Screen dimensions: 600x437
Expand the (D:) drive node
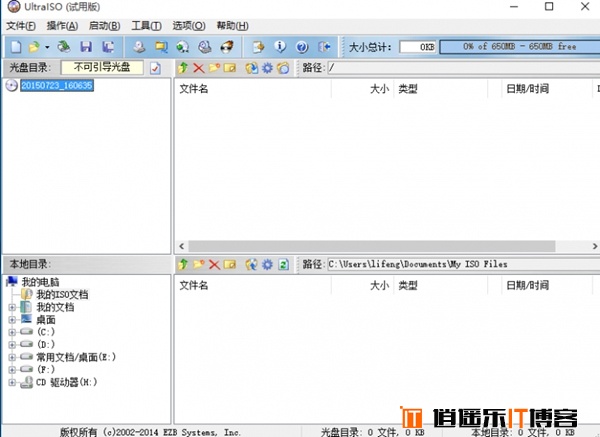(12, 344)
